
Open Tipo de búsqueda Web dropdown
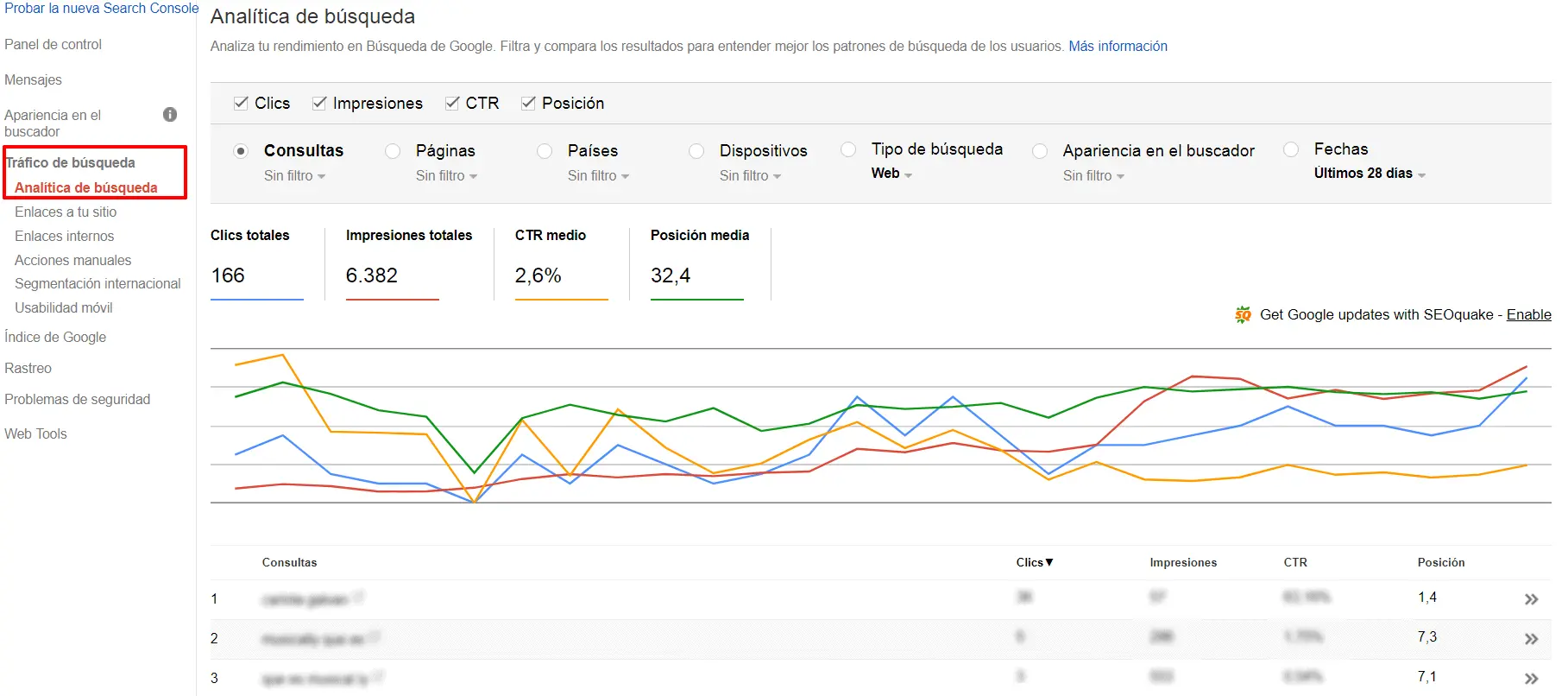click(x=891, y=174)
